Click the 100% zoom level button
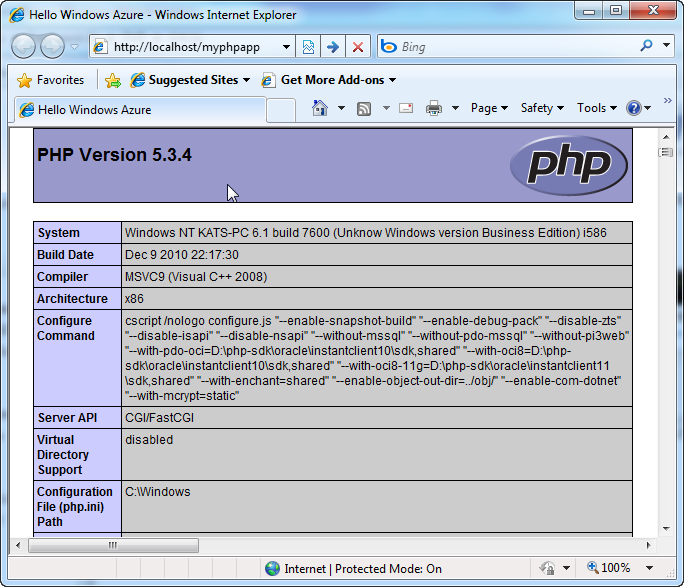 pyautogui.click(x=609, y=568)
